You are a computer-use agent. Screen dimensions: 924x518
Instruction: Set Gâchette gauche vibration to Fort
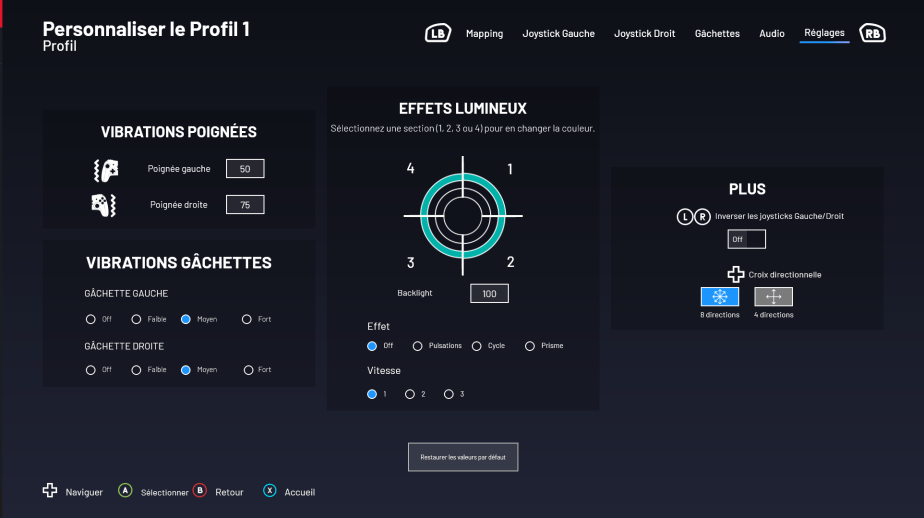click(x=247, y=319)
